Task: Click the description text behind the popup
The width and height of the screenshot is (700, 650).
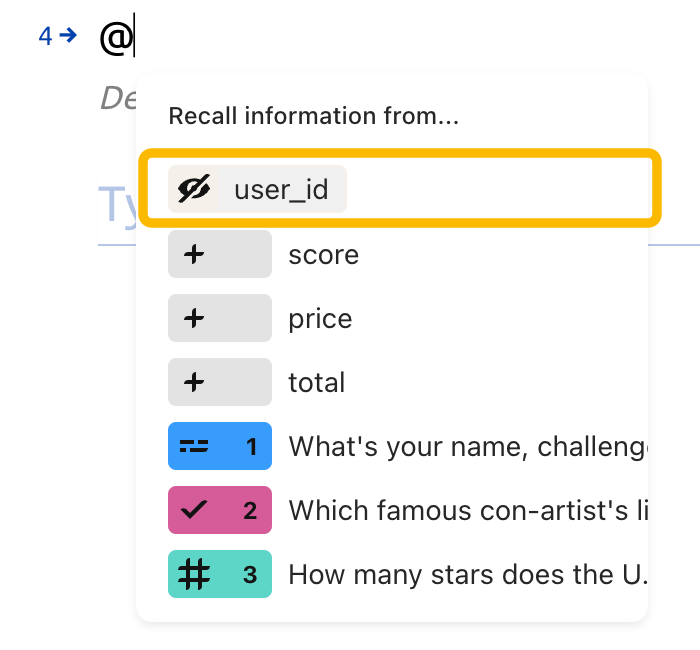Action: pos(118,98)
